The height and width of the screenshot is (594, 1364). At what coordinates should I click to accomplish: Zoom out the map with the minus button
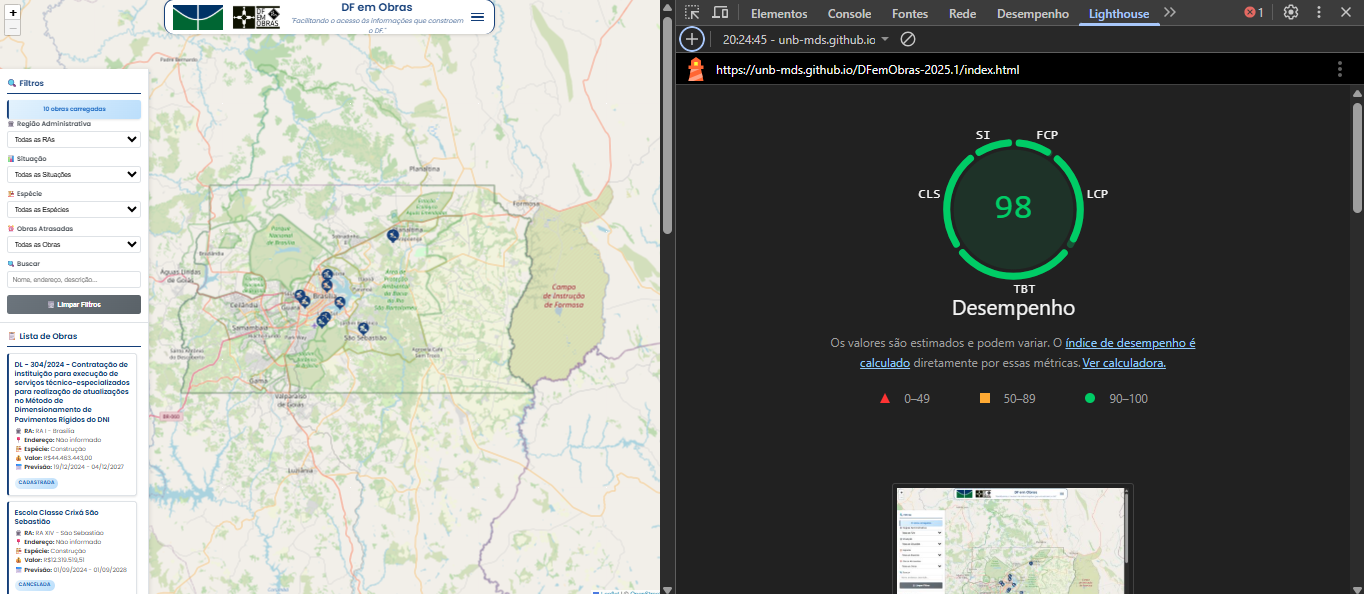click(13, 28)
